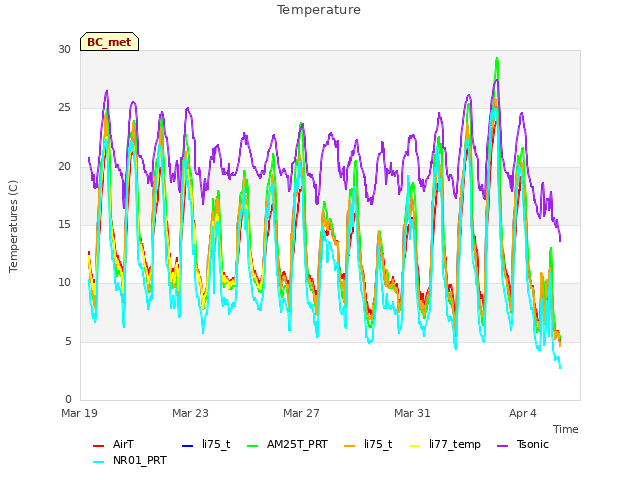Click the 30 y-axis tick label
Viewport: 640px width, 480px height.
[64, 49]
